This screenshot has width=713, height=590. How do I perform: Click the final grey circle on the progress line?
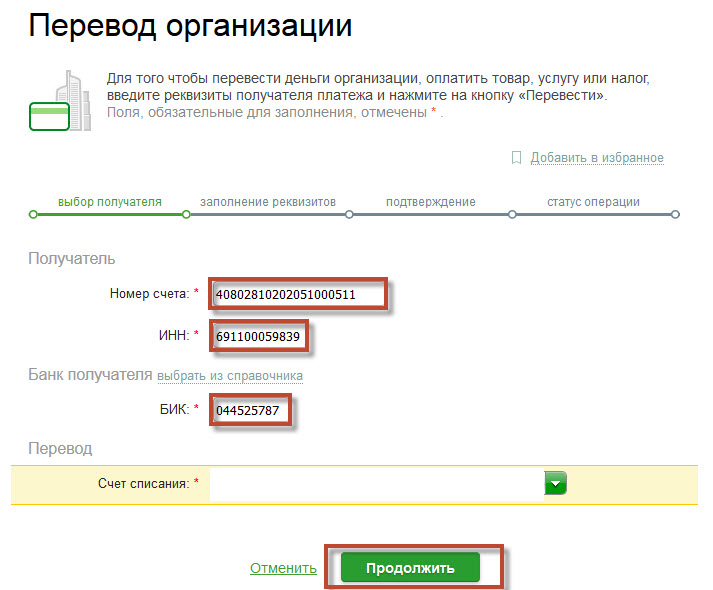pos(675,214)
